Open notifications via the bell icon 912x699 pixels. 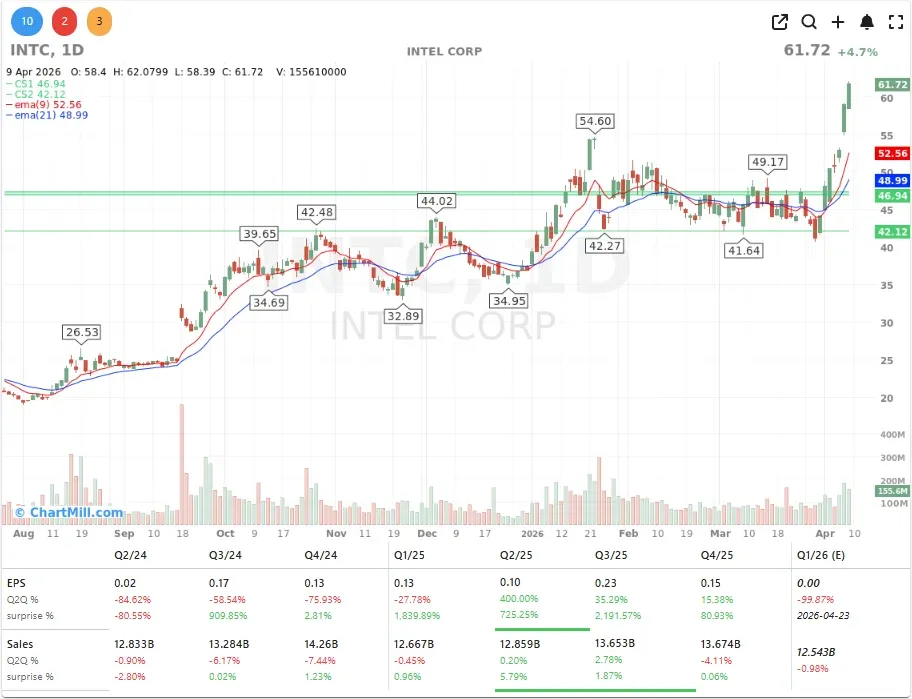[x=866, y=21]
